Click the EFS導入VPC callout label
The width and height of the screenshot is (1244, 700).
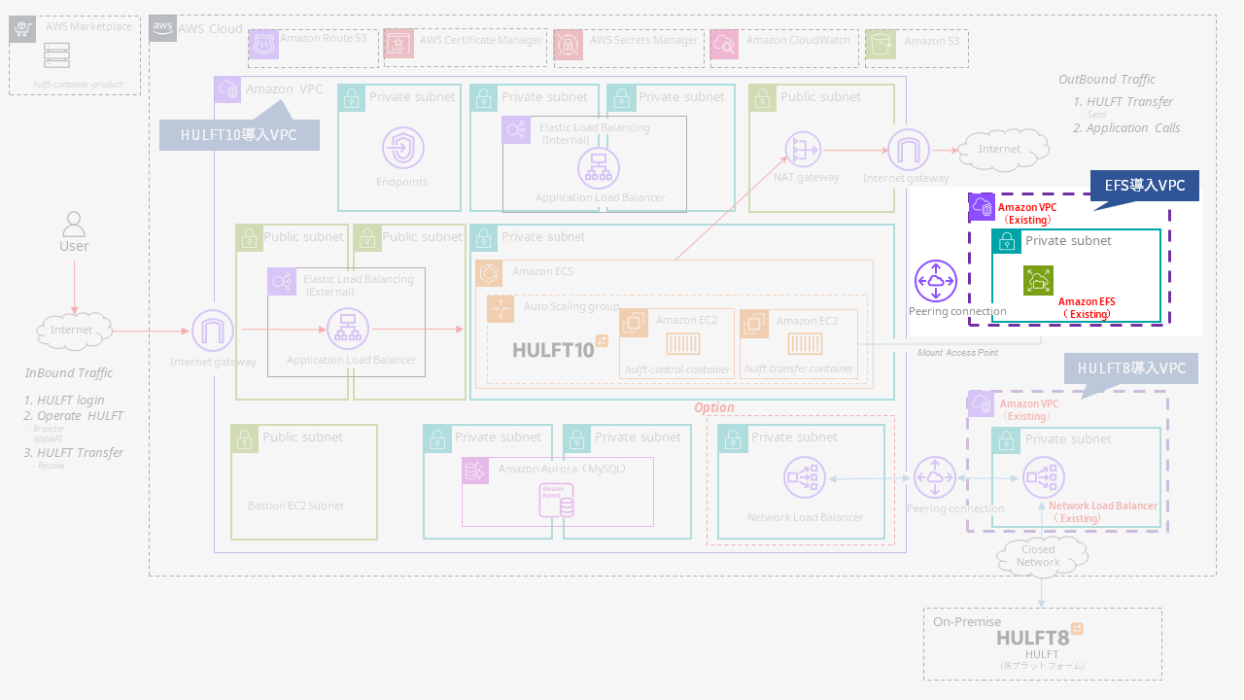click(x=1146, y=187)
